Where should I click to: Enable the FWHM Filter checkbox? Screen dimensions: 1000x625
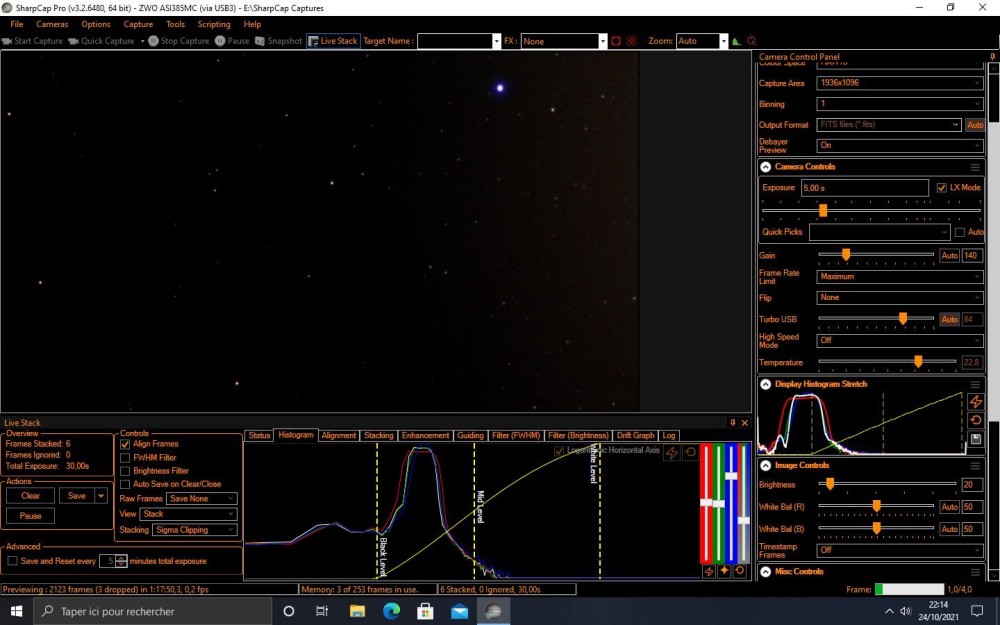125,458
